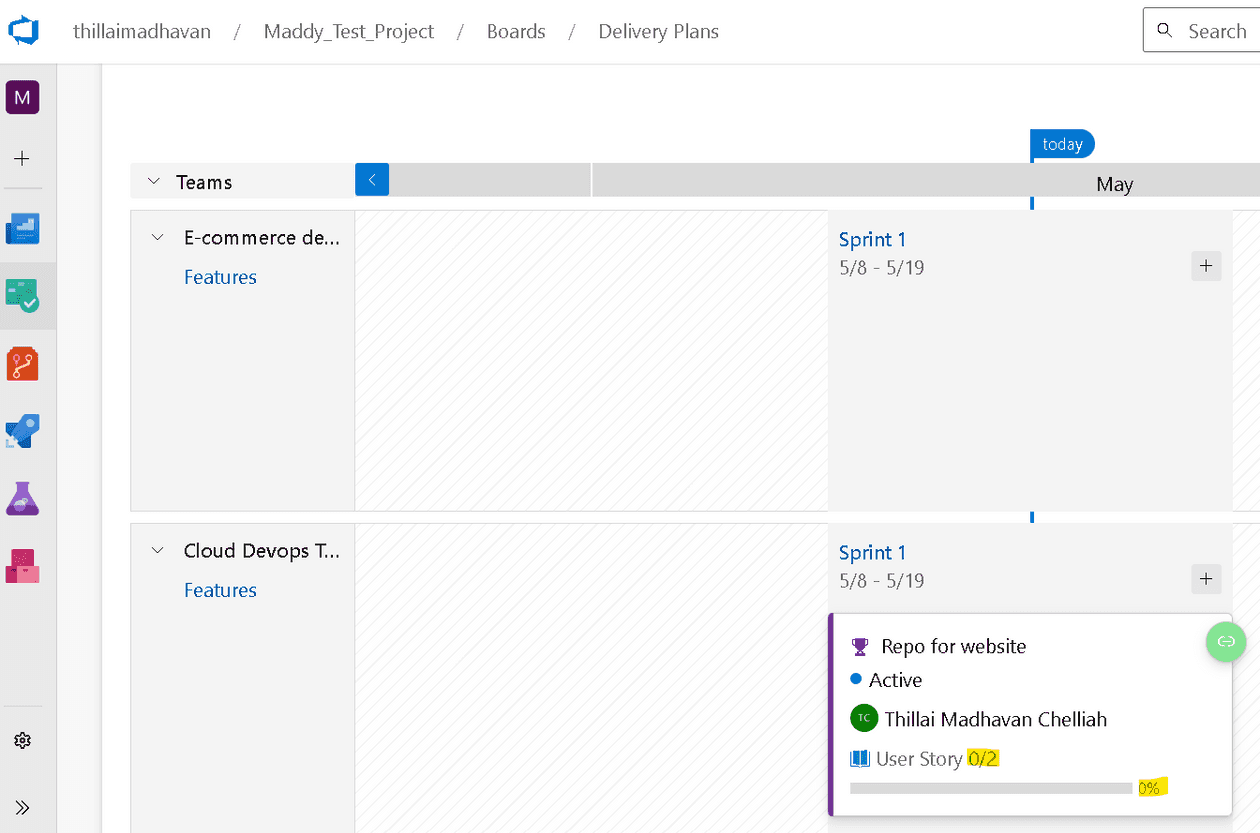Collapse the Cloud Devops team row
1260x833 pixels.
coord(158,551)
